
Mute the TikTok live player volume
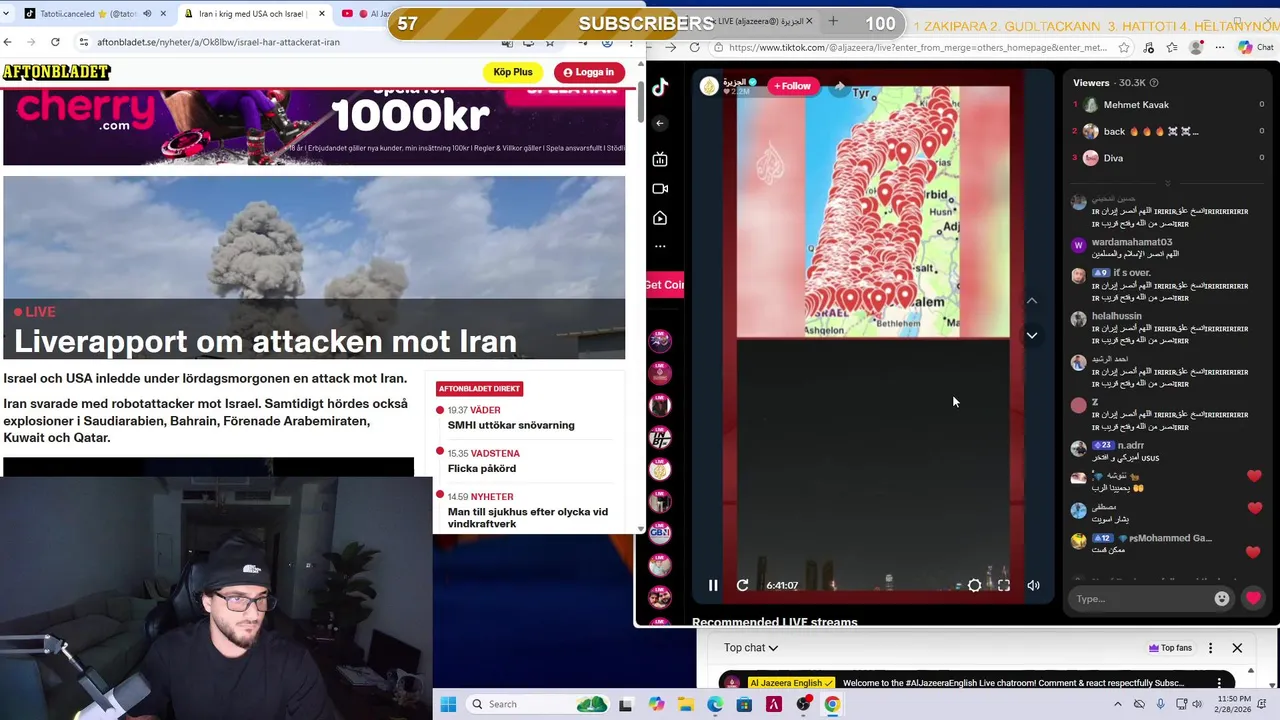pos(1033,586)
